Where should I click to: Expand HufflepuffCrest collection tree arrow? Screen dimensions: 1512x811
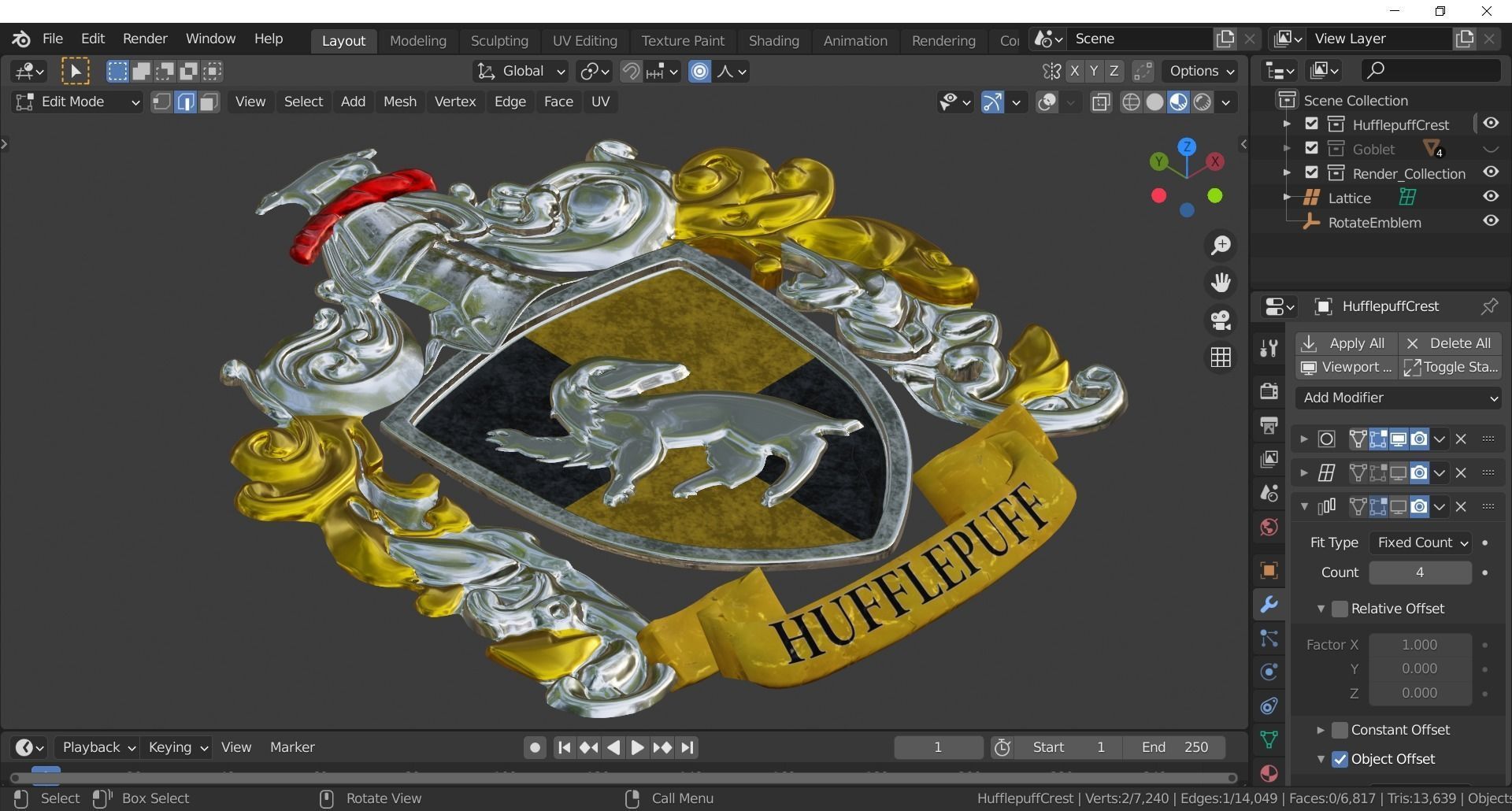click(x=1287, y=124)
